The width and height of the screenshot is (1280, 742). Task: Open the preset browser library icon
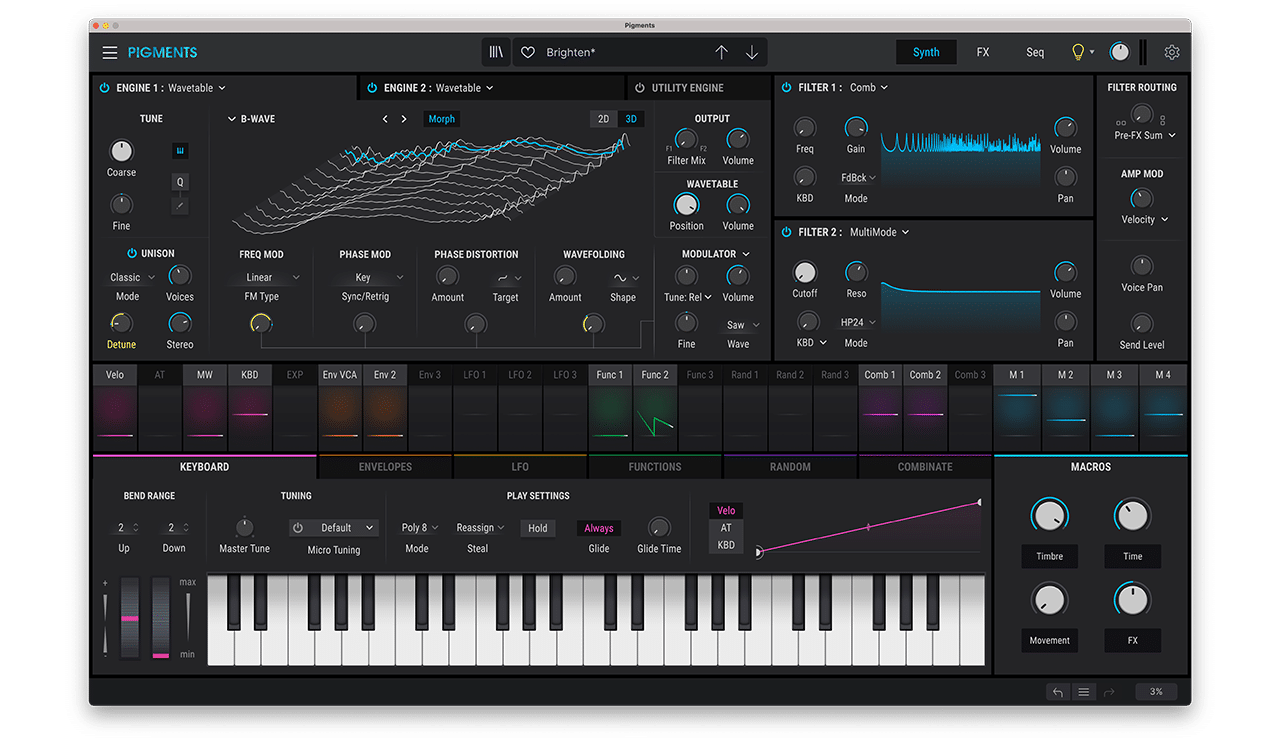(496, 52)
